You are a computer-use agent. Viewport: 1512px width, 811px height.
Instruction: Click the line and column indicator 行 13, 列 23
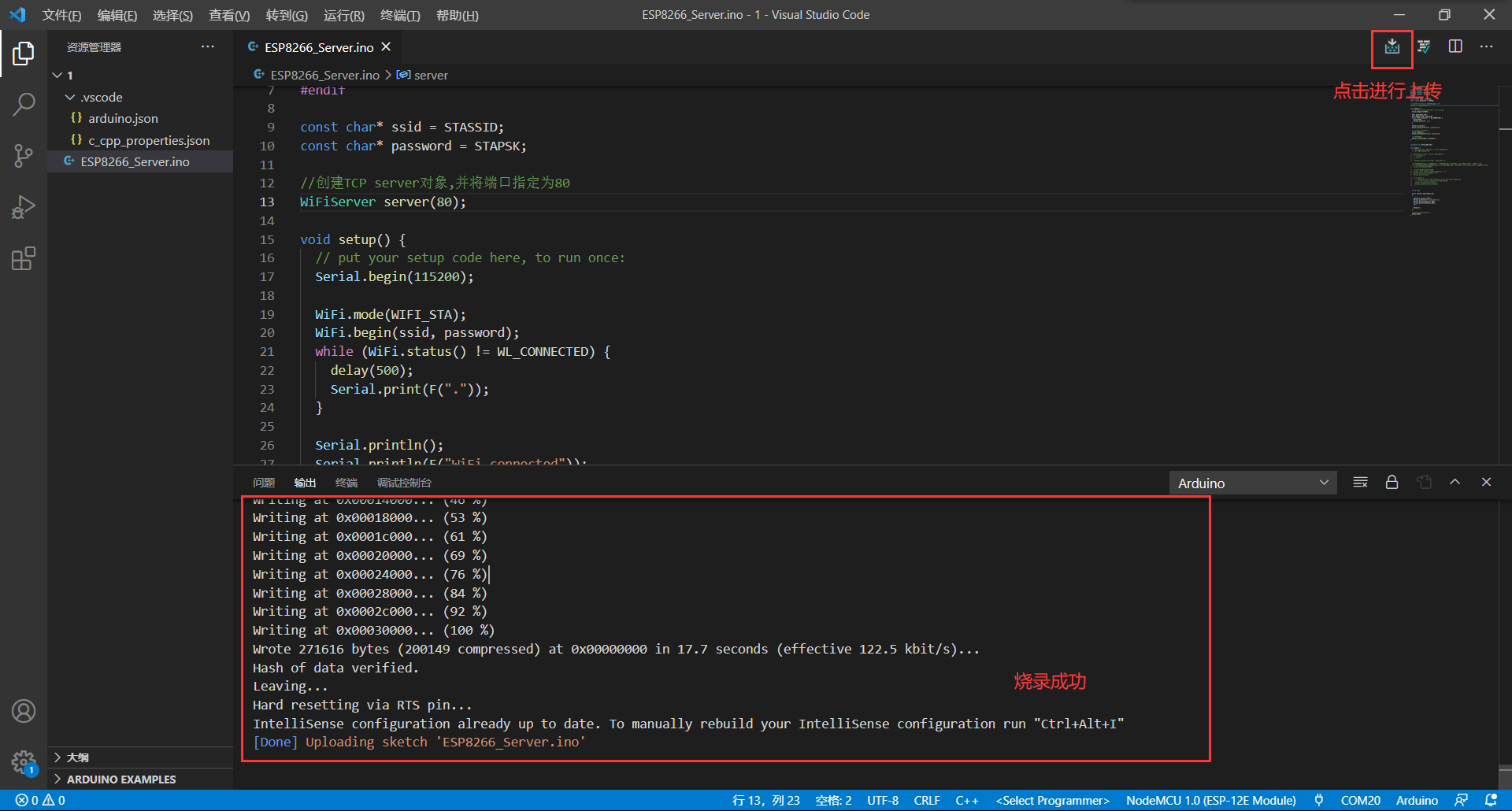click(765, 801)
